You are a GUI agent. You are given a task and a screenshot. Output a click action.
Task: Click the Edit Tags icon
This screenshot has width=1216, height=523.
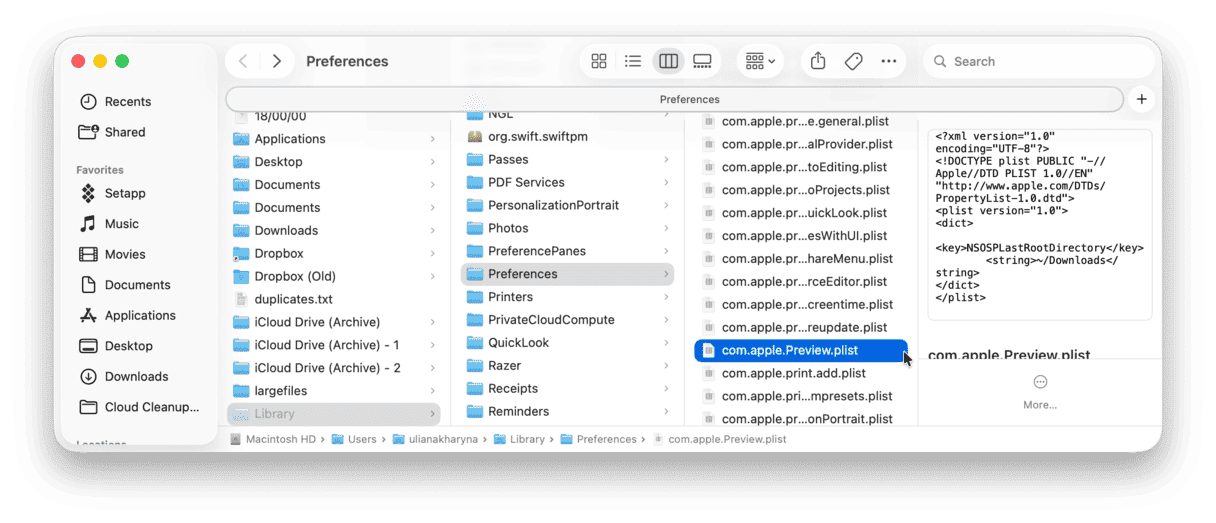click(x=853, y=61)
